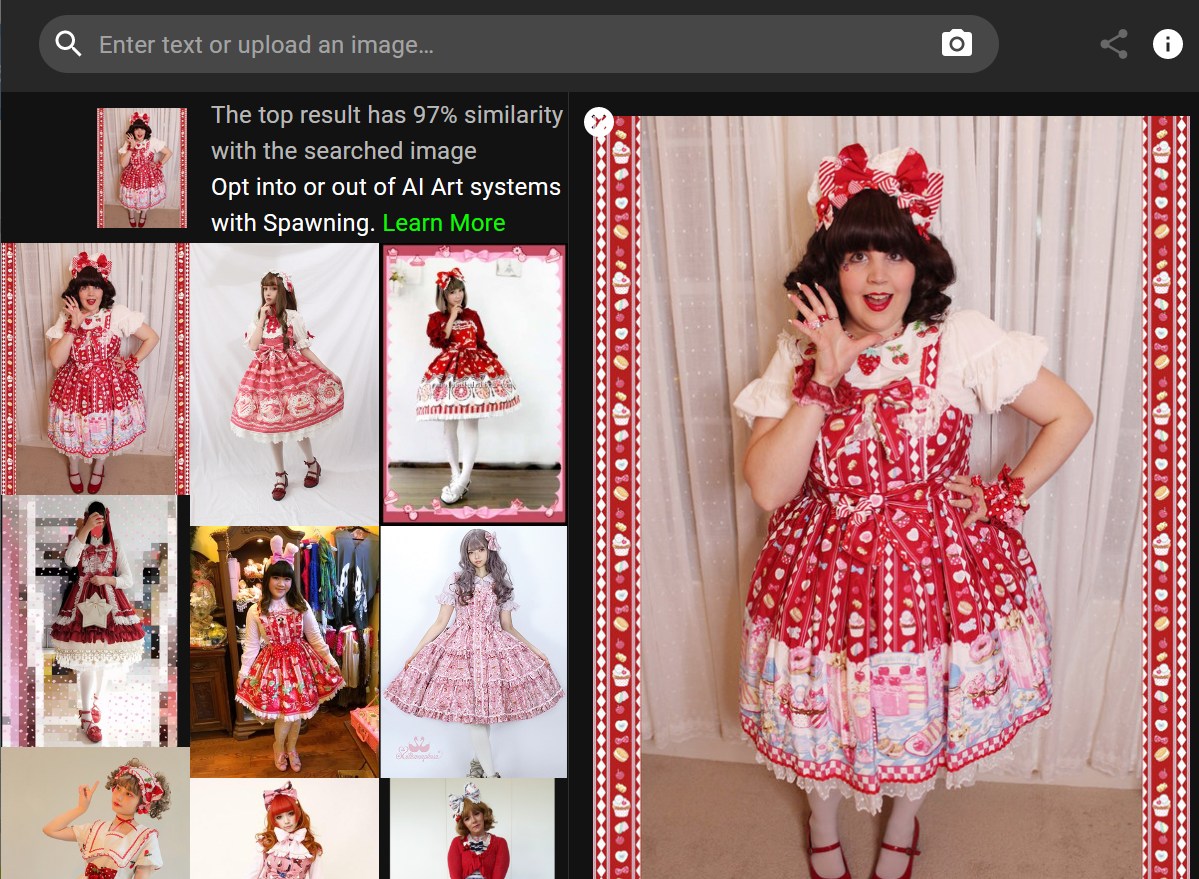This screenshot has width=1199, height=879.
Task: Click the '97% similarity' result message text
Action: (x=386, y=133)
